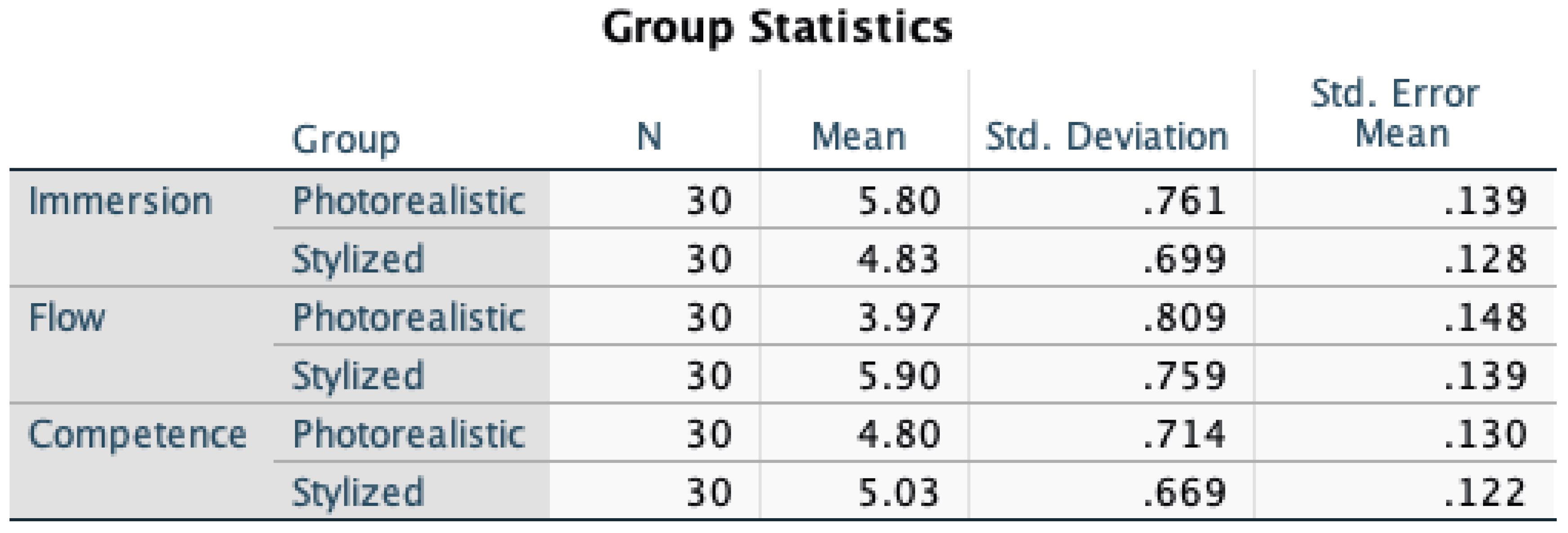Select the std. error value .122

(x=1485, y=492)
